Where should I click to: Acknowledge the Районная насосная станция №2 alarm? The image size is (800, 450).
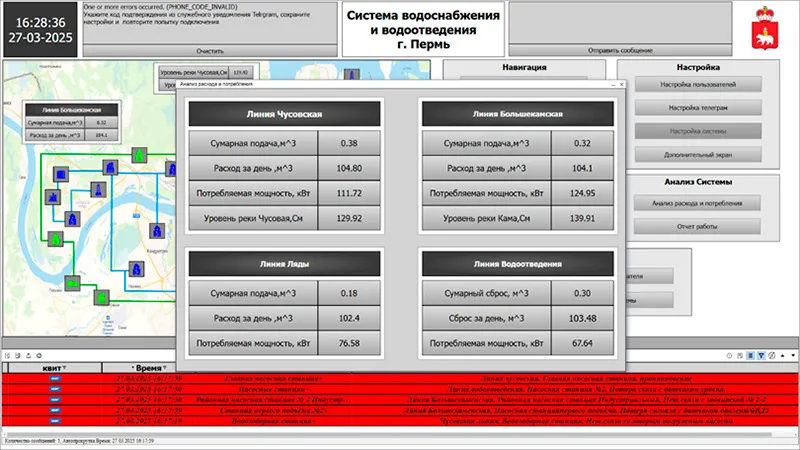(55, 400)
